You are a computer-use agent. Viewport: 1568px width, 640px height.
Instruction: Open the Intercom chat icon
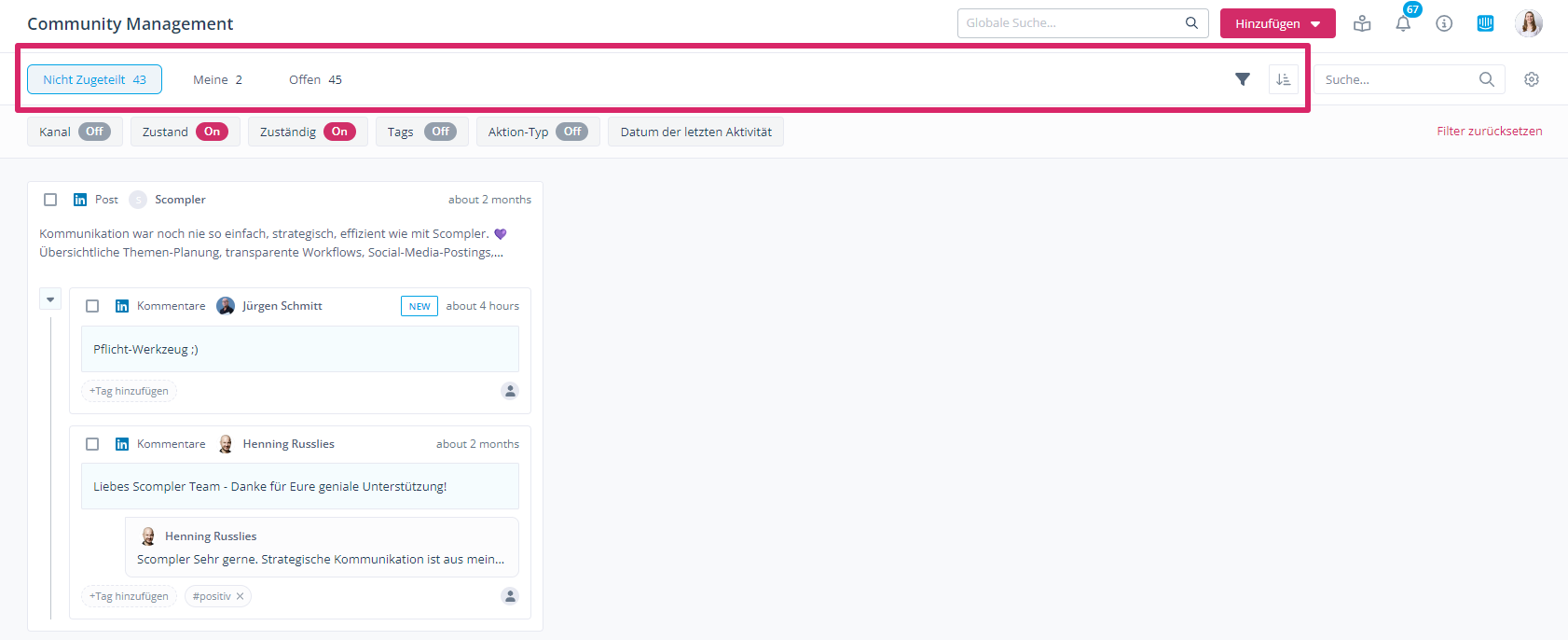[x=1485, y=23]
